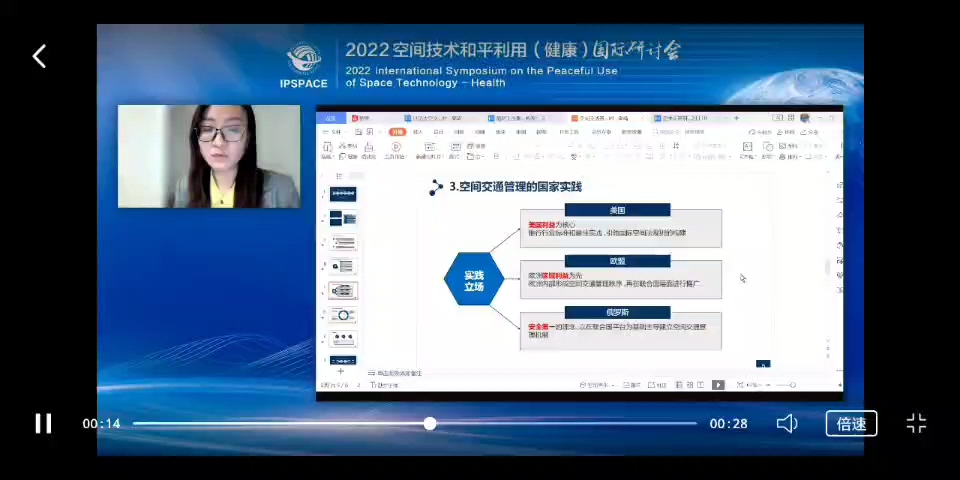Click the slide's vertical scrollbar
Image resolution: width=960 pixels, height=480 pixels.
click(x=828, y=268)
